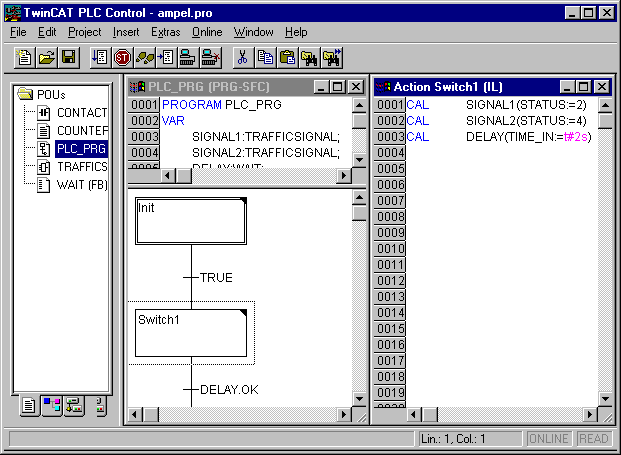Click the Logout toolbar icon
Image resolution: width=621 pixels, height=455 pixels.
(x=210, y=58)
